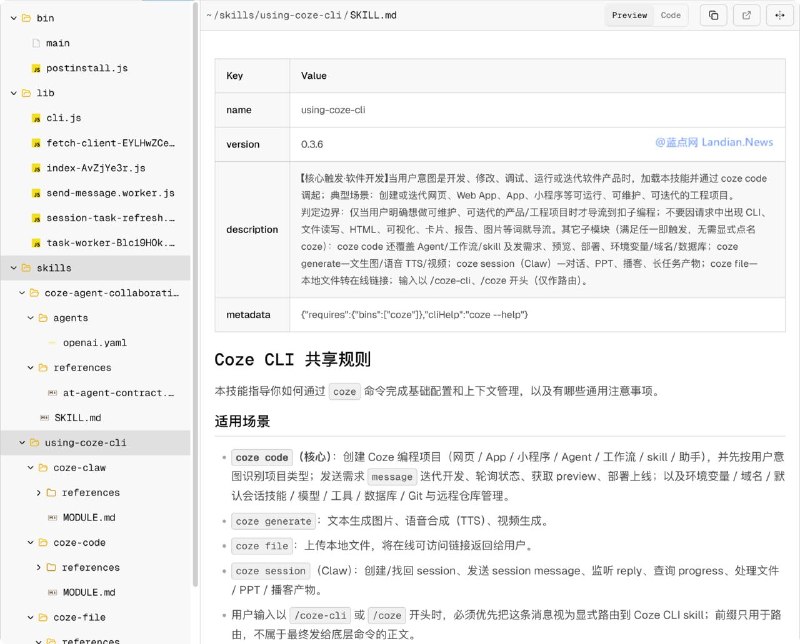Open the main file

[x=58, y=43]
